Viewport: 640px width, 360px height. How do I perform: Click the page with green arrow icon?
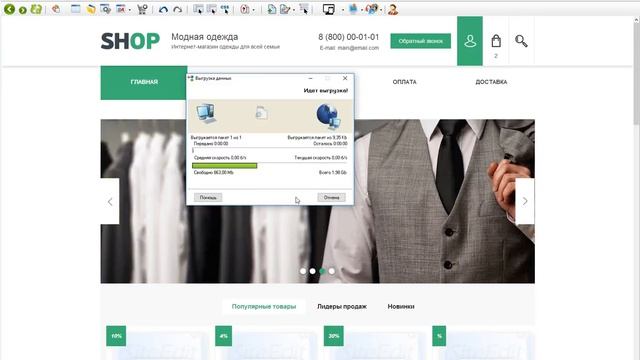[x=271, y=9]
